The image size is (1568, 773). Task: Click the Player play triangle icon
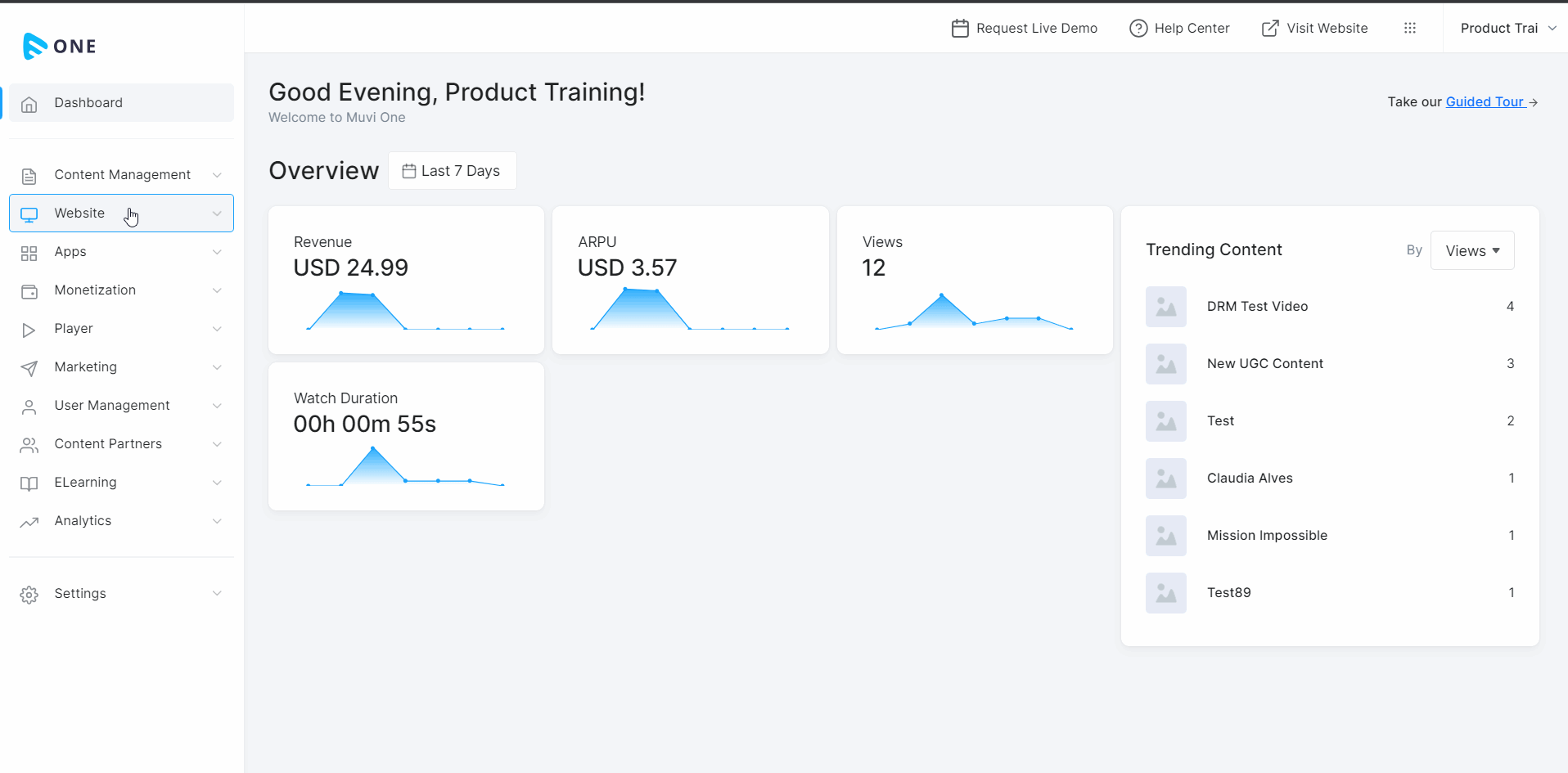tap(29, 330)
